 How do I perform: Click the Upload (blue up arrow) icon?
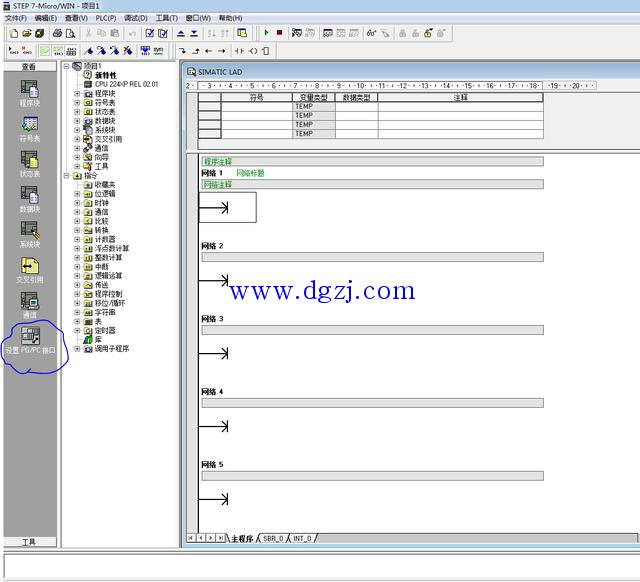click(181, 33)
